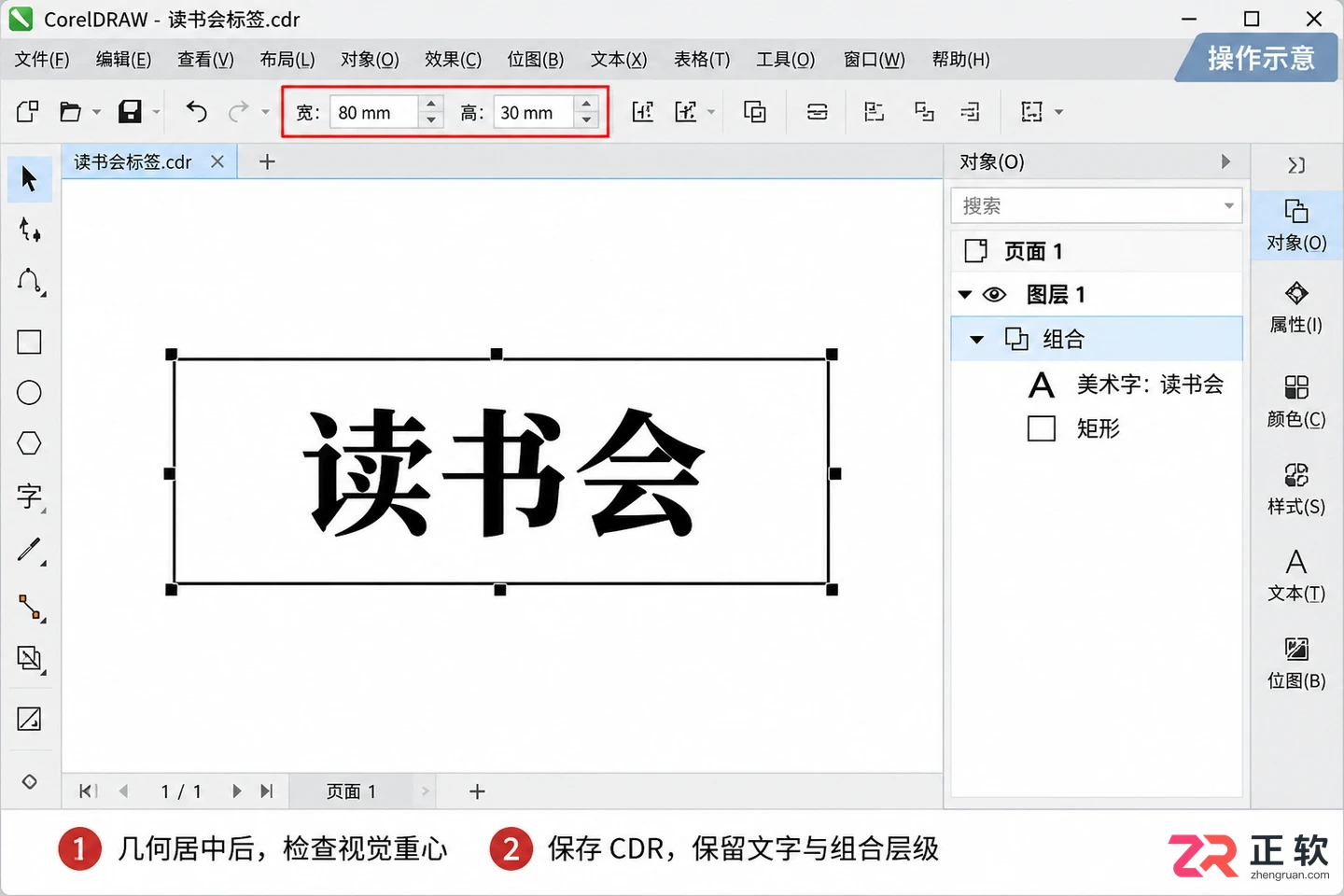Image resolution: width=1344 pixels, height=896 pixels.
Task: Open the 样式(S) docker icon
Action: (x=1296, y=489)
